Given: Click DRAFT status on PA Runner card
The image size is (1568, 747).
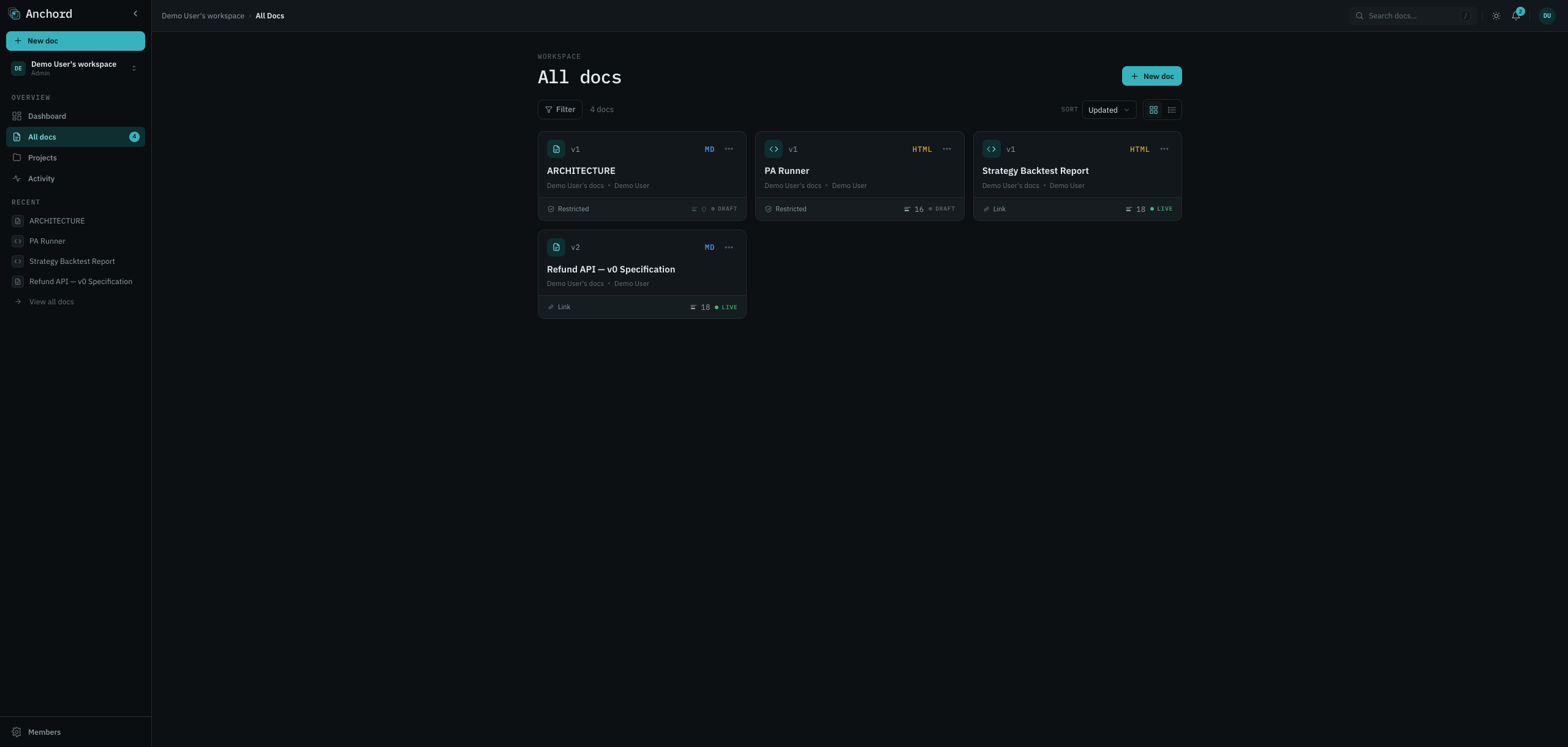Looking at the screenshot, I should (x=942, y=209).
